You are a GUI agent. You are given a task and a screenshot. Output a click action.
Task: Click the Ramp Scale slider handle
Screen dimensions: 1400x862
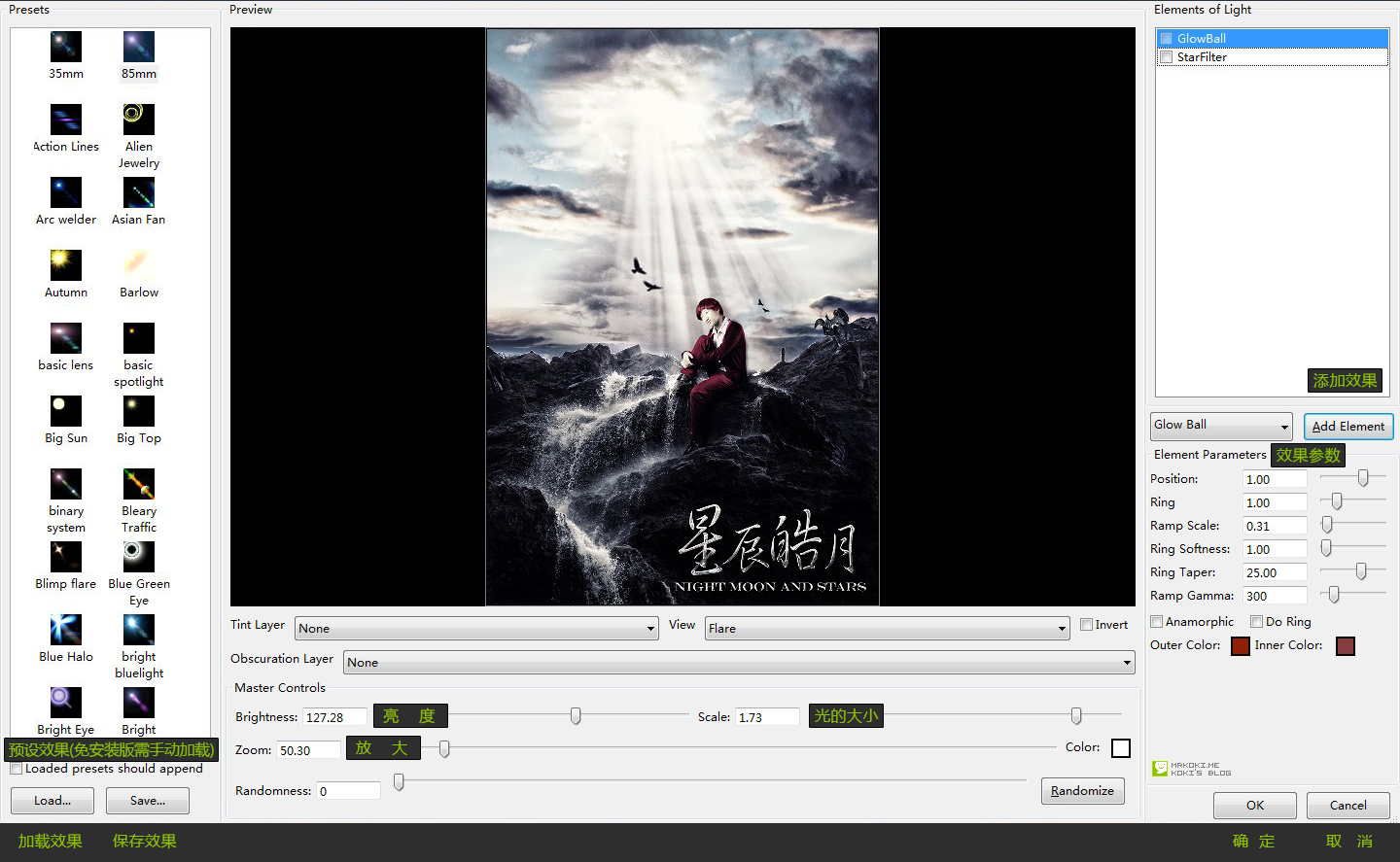1327,524
